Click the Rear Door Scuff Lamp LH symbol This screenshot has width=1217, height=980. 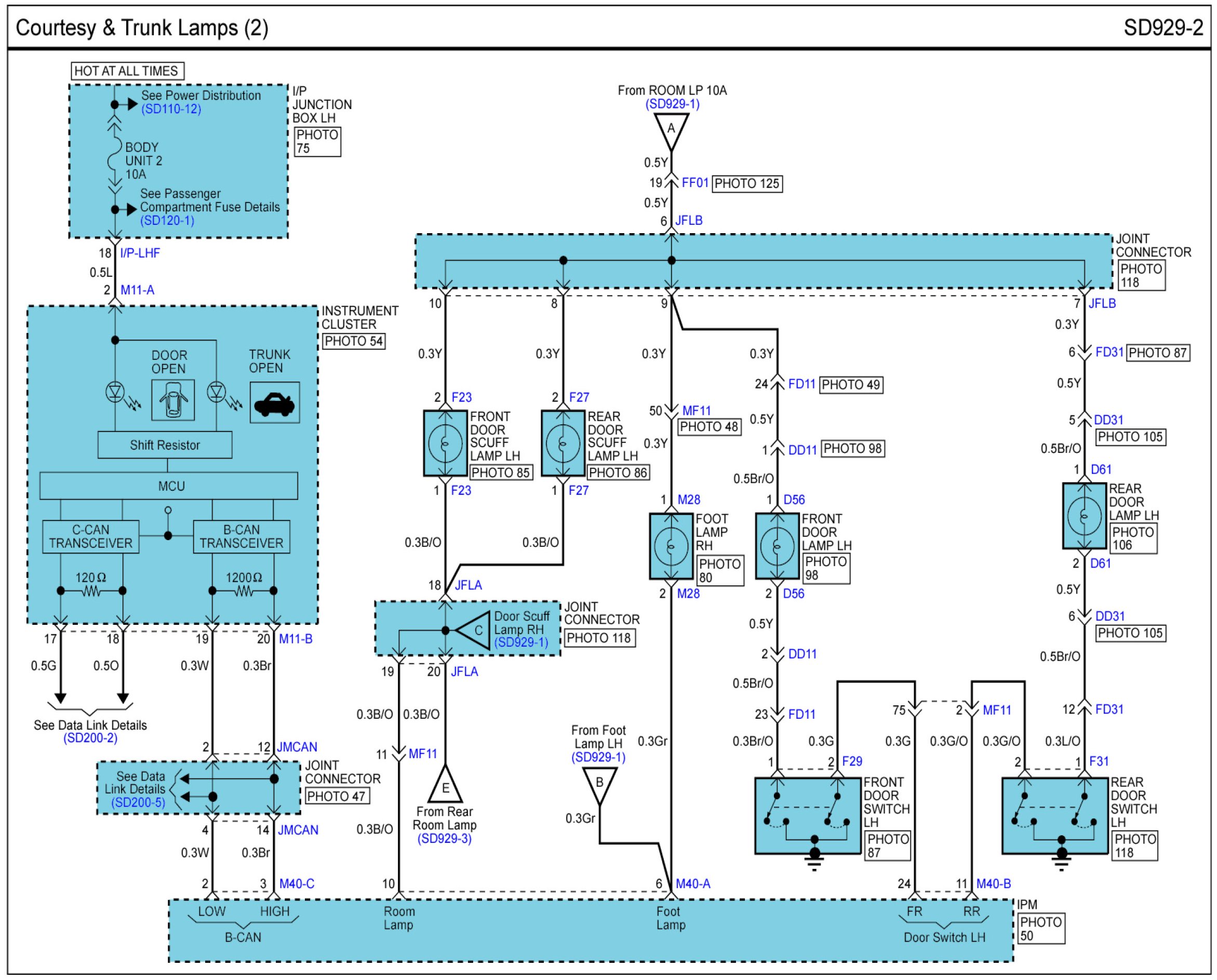coord(563,443)
